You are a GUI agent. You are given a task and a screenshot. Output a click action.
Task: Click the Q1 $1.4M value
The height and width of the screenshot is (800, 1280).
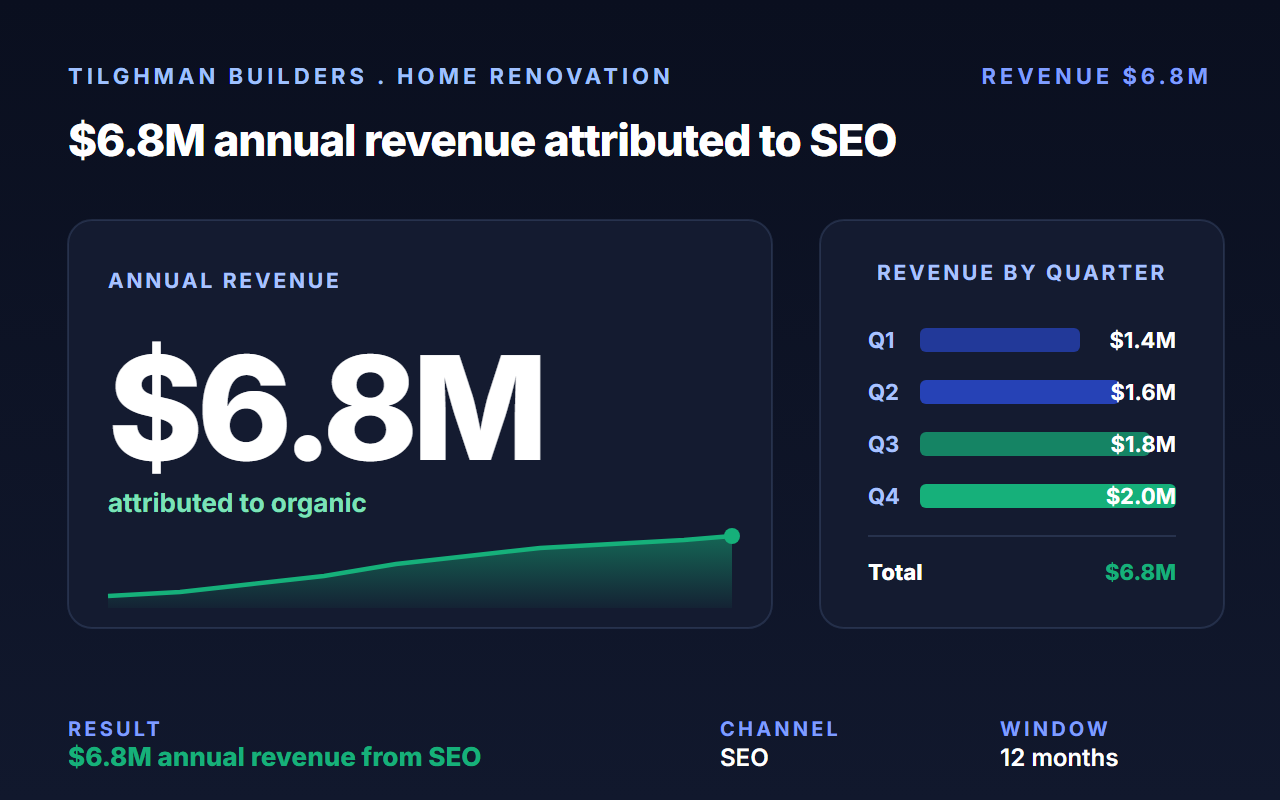point(1143,340)
